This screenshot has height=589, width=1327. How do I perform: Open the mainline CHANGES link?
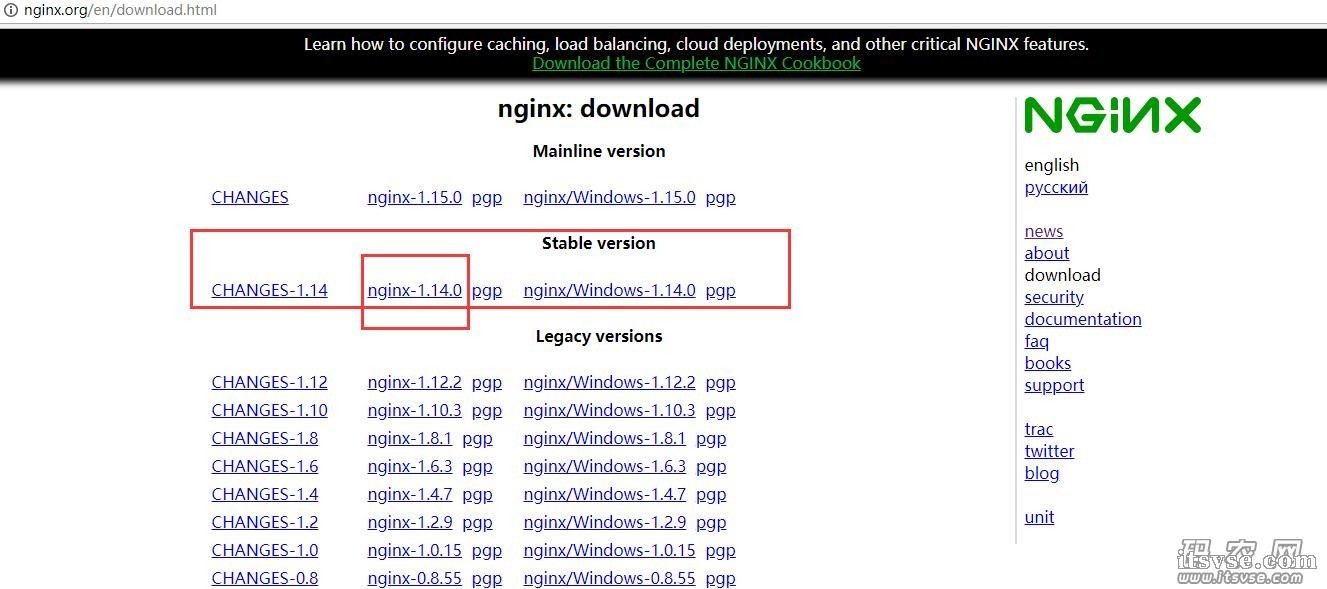(250, 197)
